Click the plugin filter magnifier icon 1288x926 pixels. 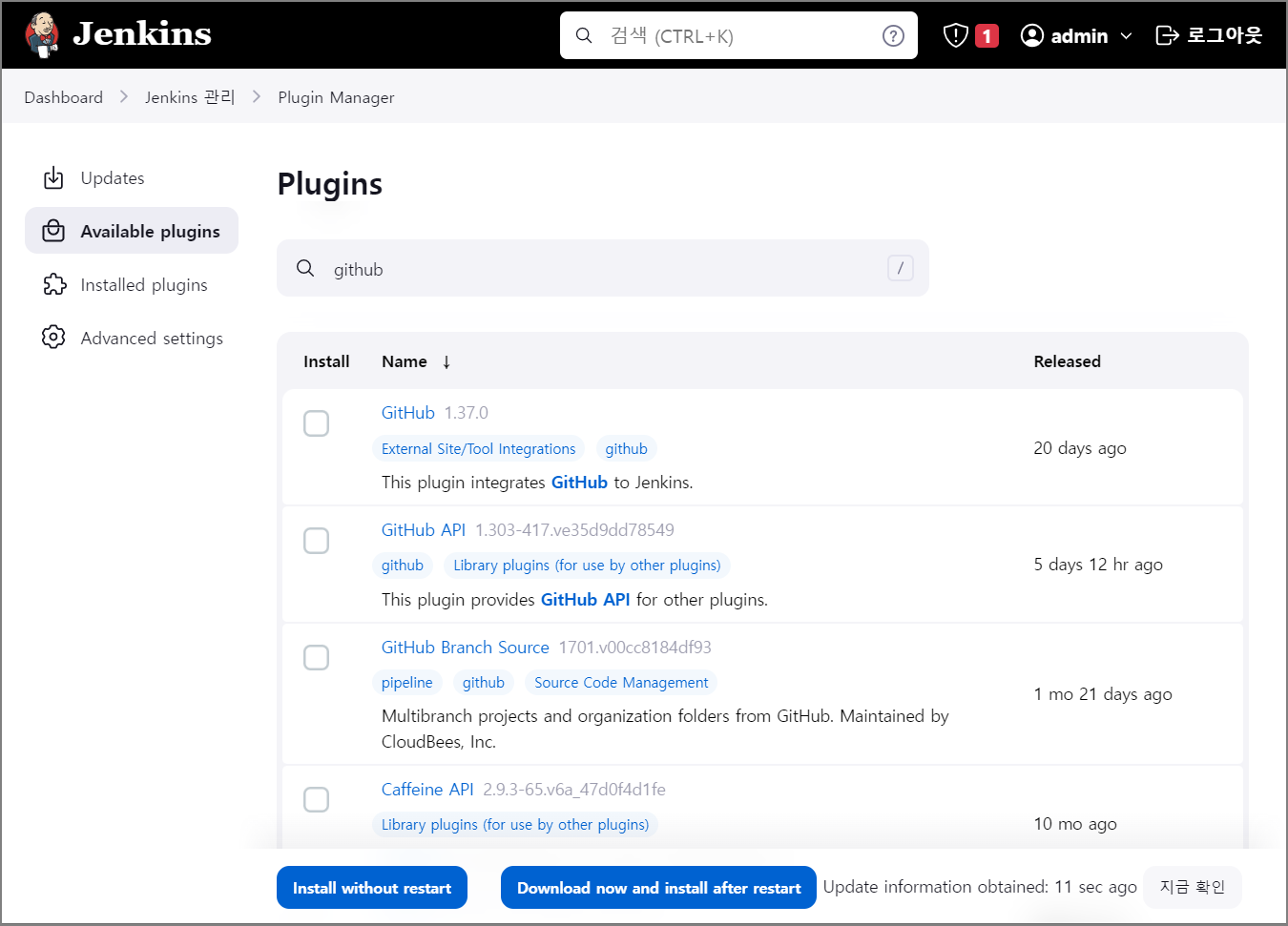[x=305, y=268]
